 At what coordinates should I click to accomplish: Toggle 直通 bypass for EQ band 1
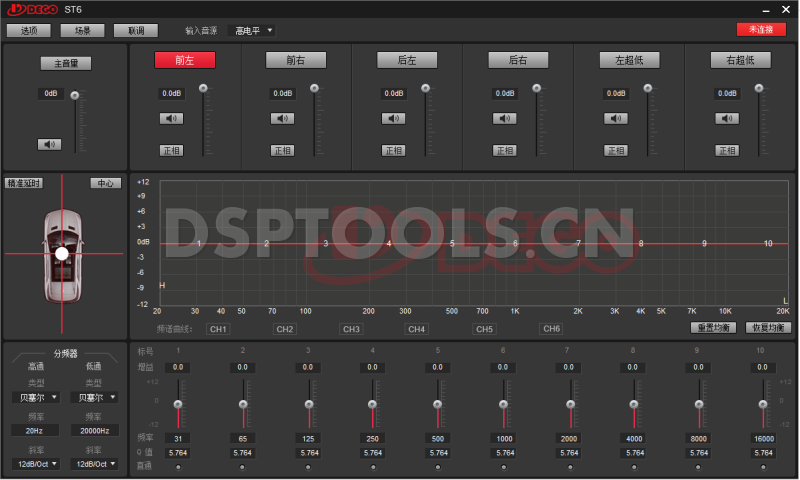[x=178, y=467]
